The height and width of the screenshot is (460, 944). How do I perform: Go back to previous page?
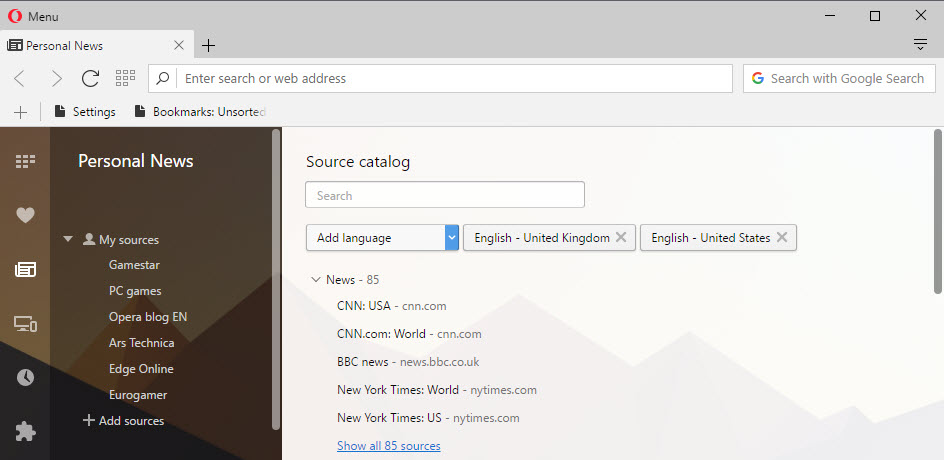pyautogui.click(x=20, y=78)
